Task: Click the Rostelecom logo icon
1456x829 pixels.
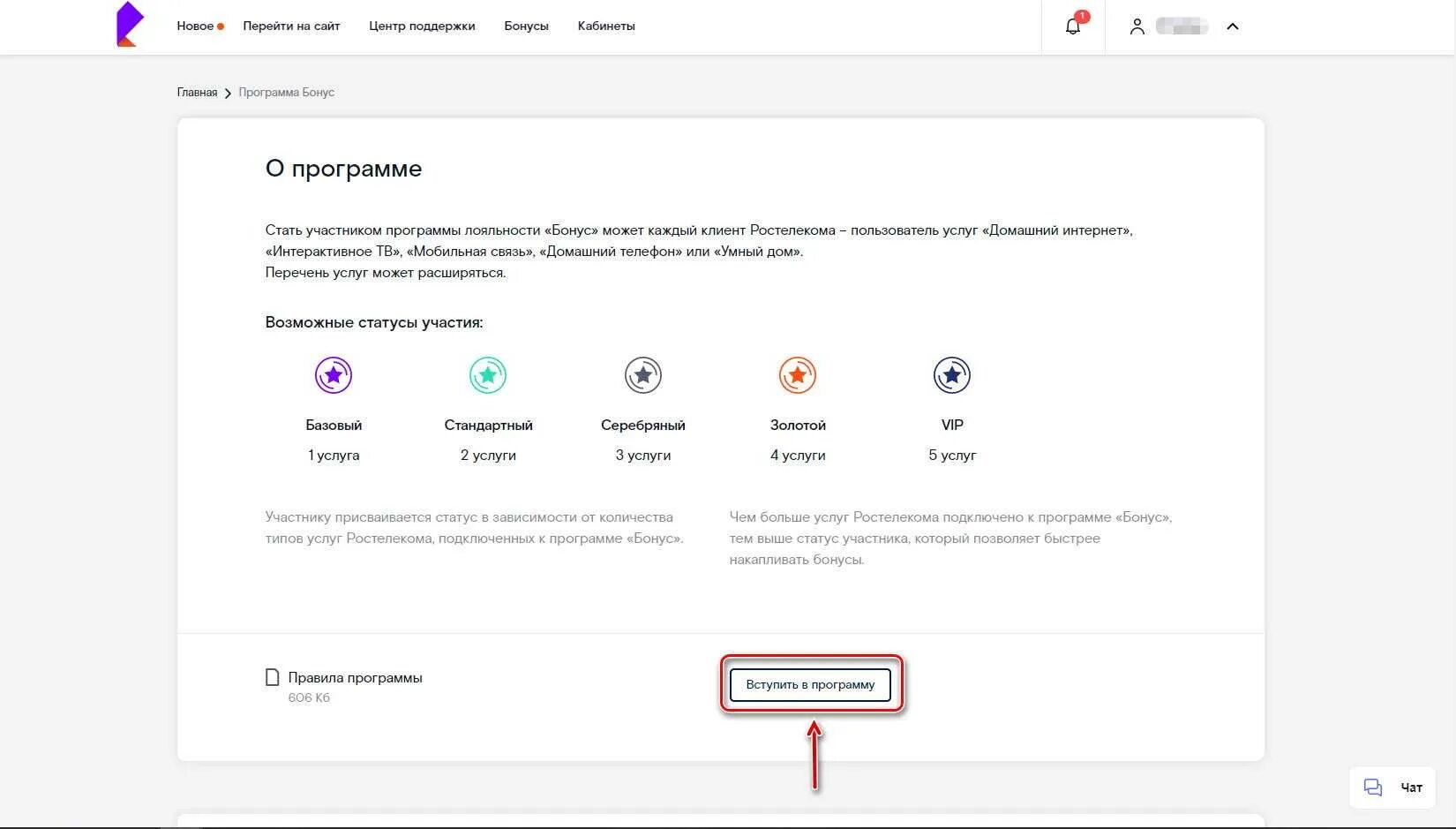Action: (x=129, y=25)
